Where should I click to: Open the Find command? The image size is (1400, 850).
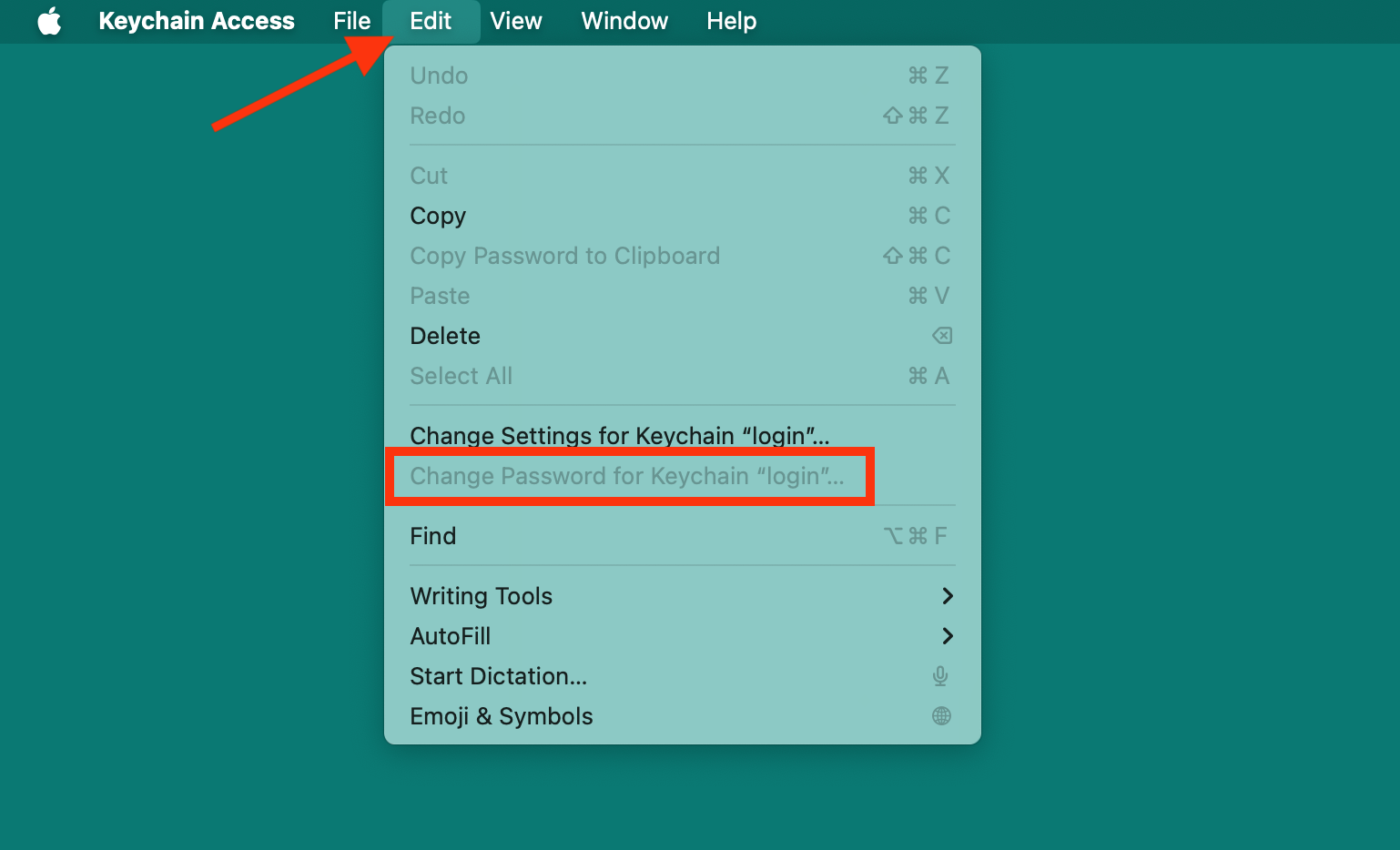click(x=433, y=536)
